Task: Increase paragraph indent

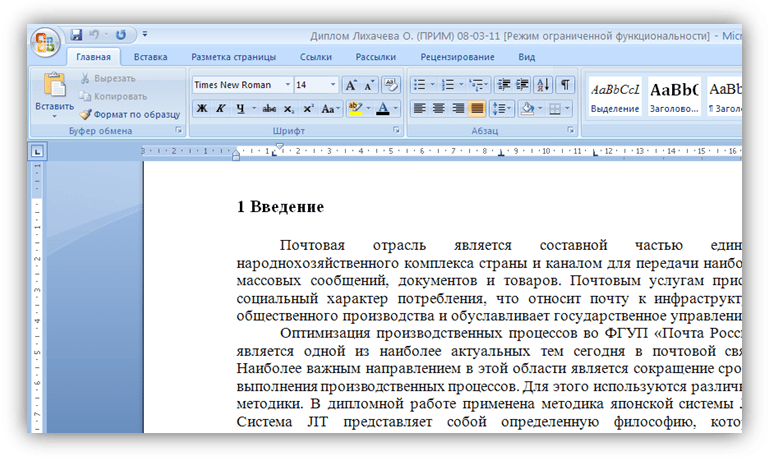Action: pyautogui.click(x=523, y=85)
